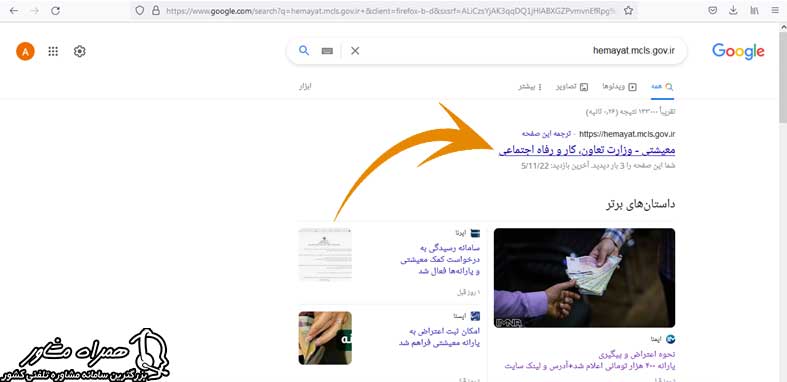This screenshot has height=382, width=787.
Task: Open the ابزار (Tools) option
Action: click(x=305, y=86)
